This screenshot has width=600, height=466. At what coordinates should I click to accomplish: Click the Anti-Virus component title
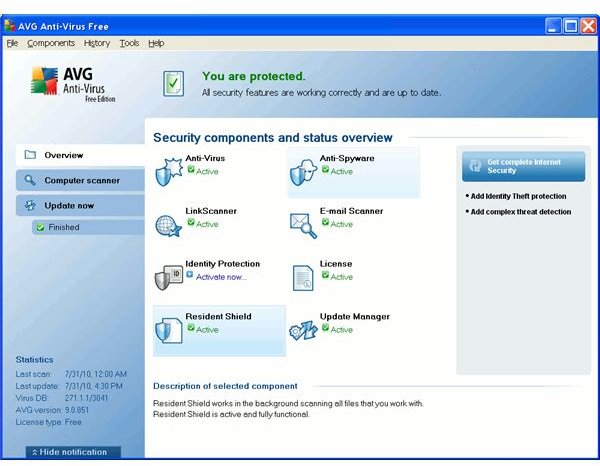[205, 158]
